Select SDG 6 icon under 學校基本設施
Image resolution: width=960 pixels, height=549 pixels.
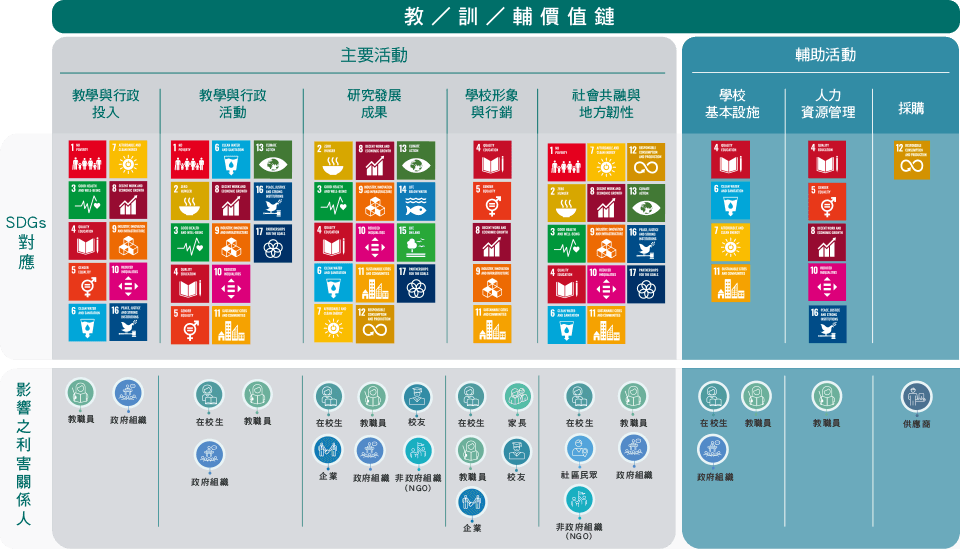pos(730,201)
